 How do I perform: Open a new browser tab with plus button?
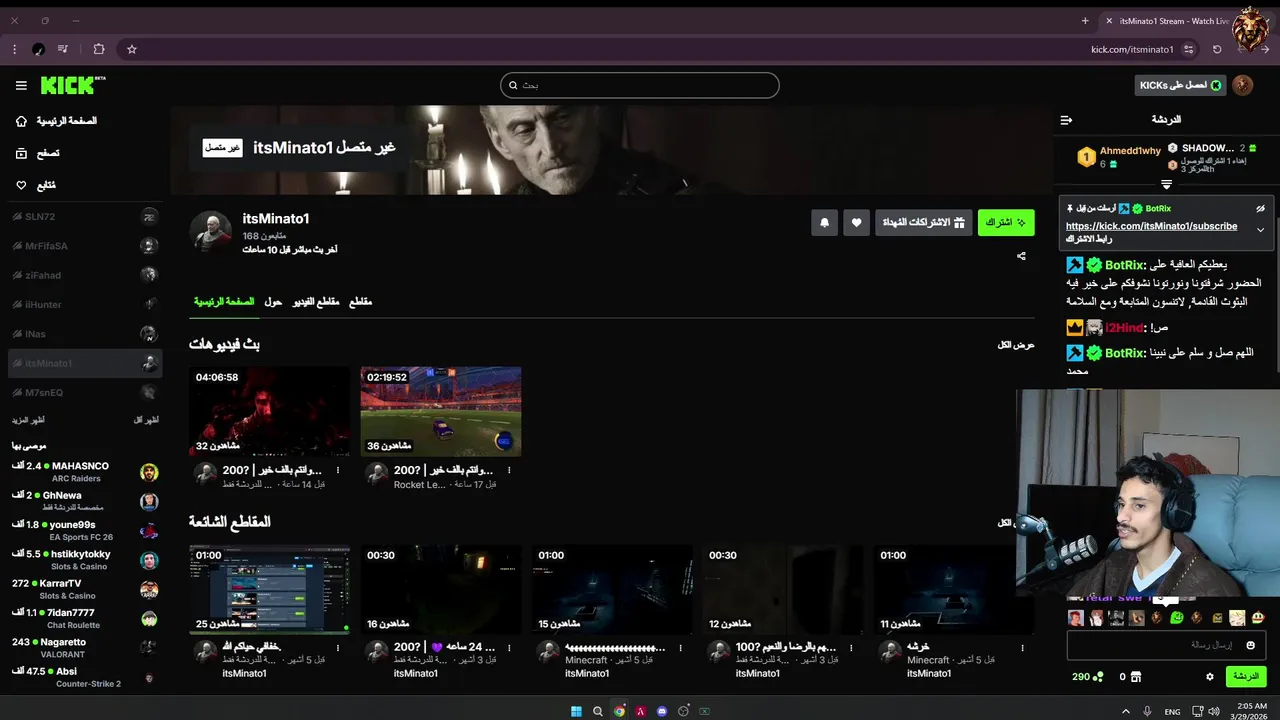(1085, 21)
